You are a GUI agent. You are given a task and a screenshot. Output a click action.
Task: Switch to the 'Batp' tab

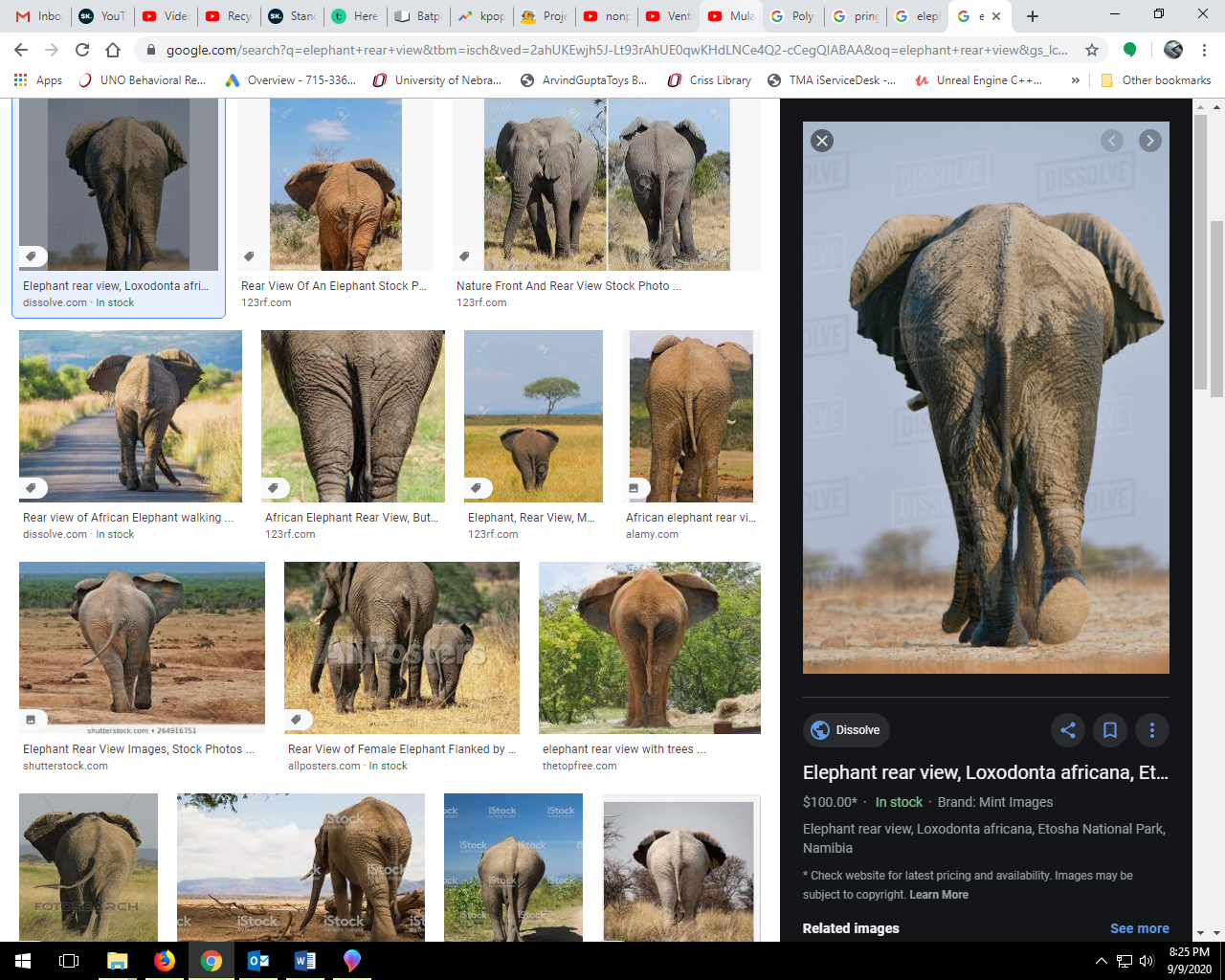418,16
